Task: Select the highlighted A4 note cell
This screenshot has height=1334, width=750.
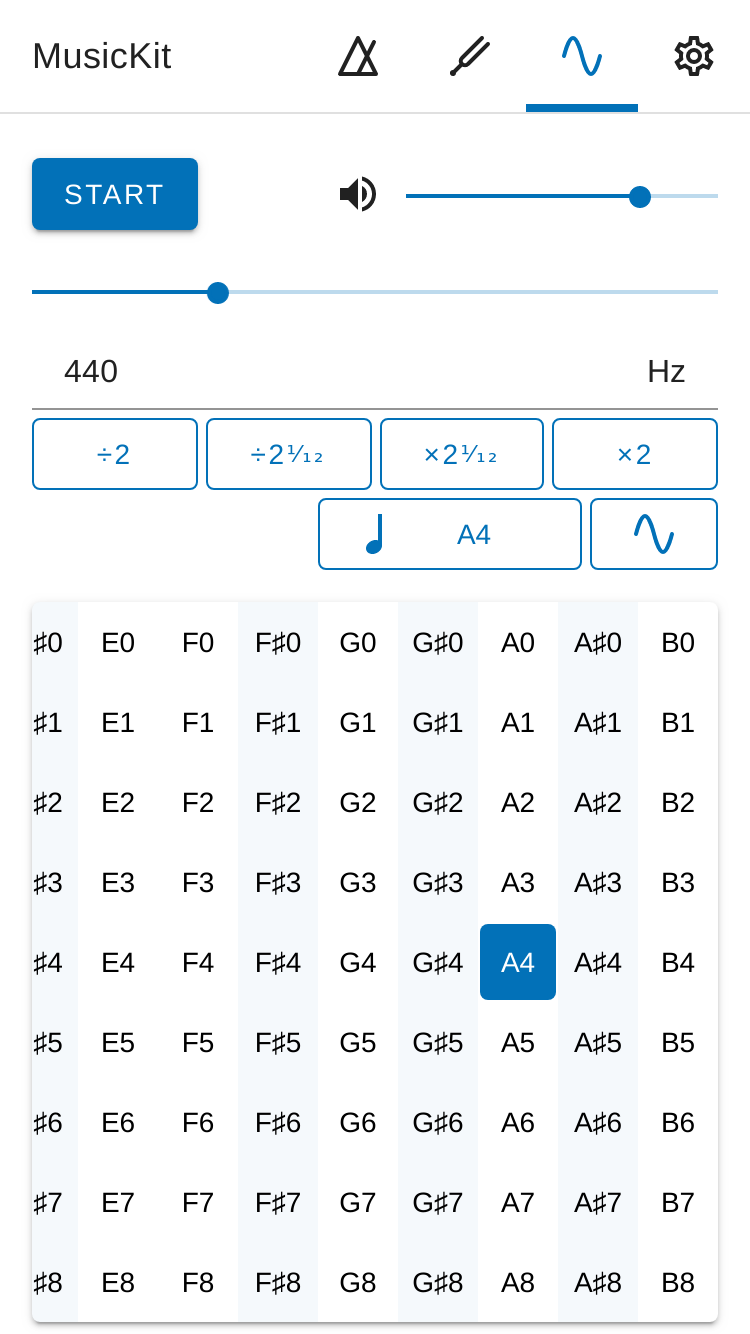Action: (x=518, y=962)
